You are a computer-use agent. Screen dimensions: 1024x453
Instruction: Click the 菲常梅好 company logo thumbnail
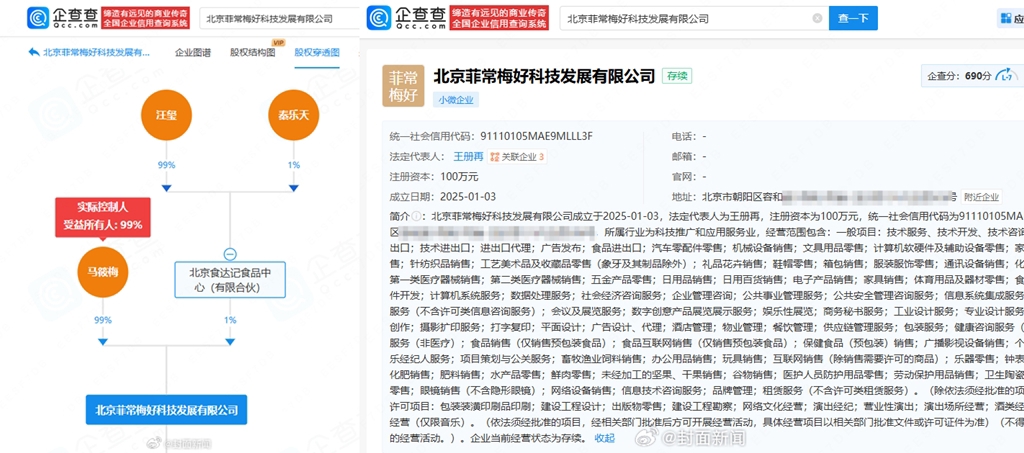point(404,86)
